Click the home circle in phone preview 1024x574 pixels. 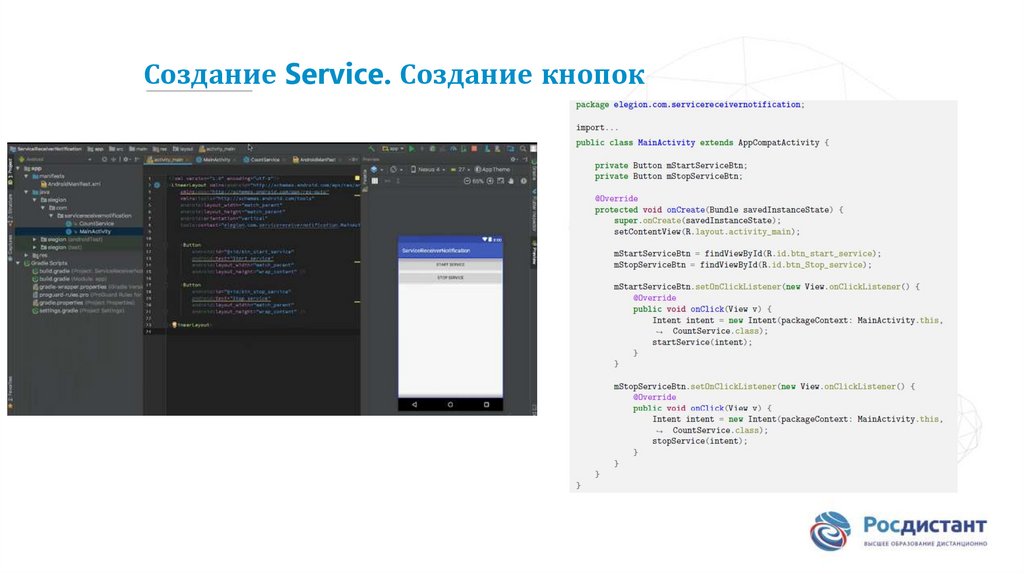point(450,405)
